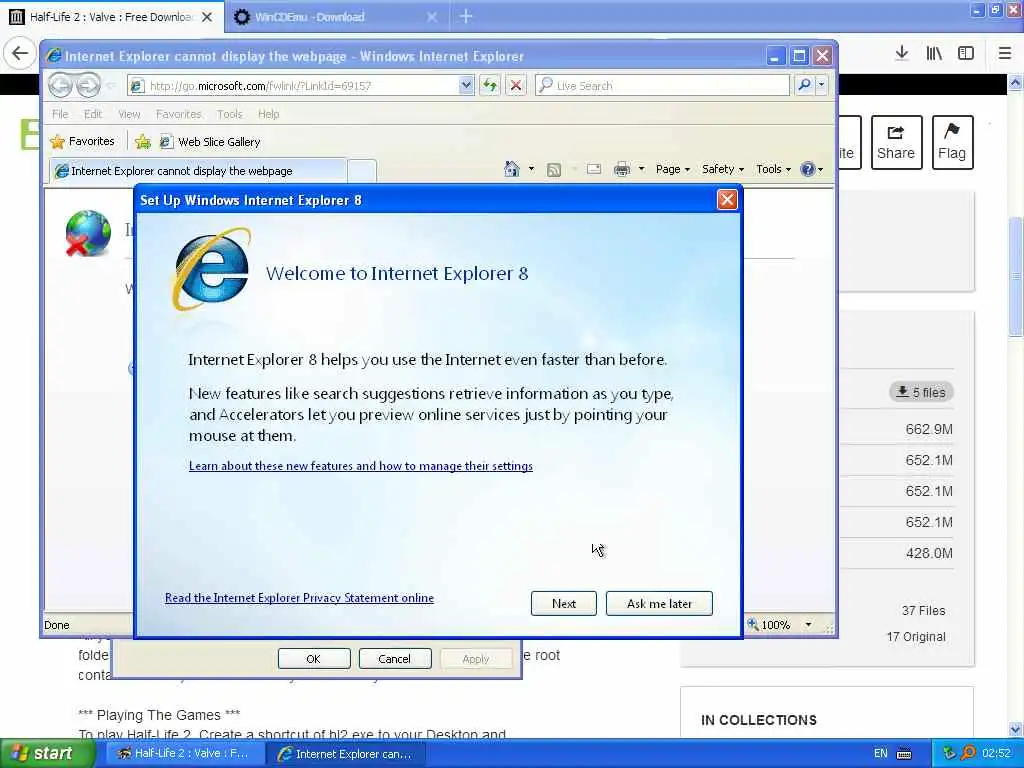The height and width of the screenshot is (768, 1024).
Task: Click the EN language indicator in tray
Action: click(880, 754)
